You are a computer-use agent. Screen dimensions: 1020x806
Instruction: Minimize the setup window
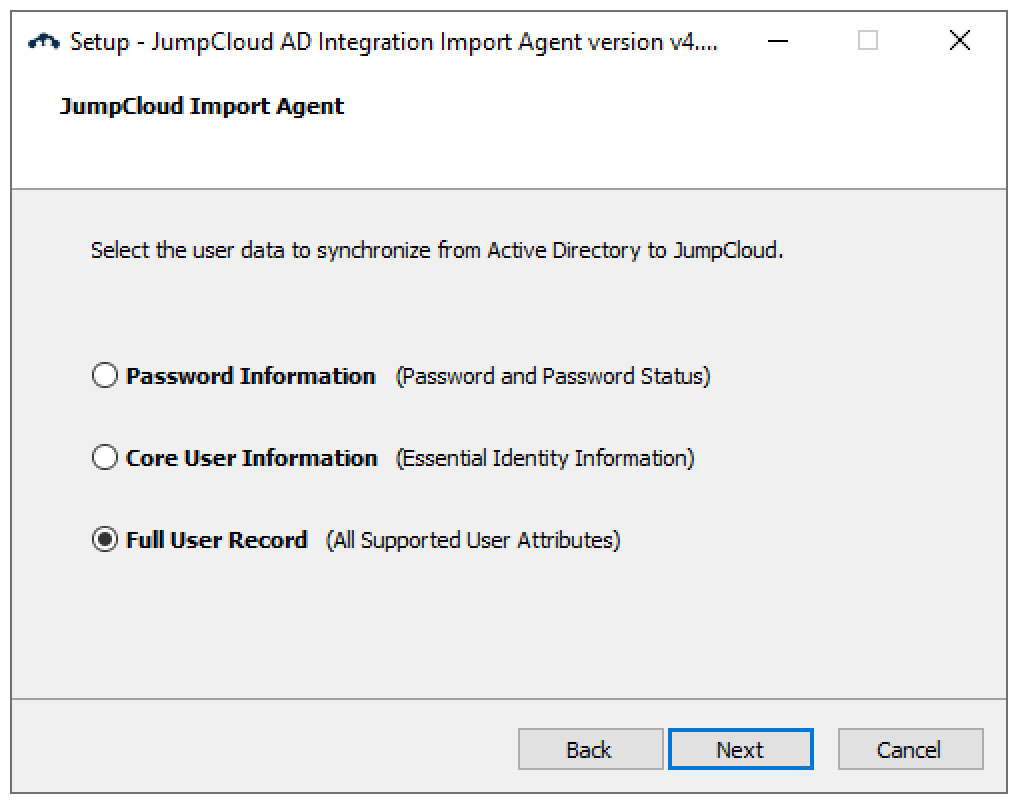[779, 42]
